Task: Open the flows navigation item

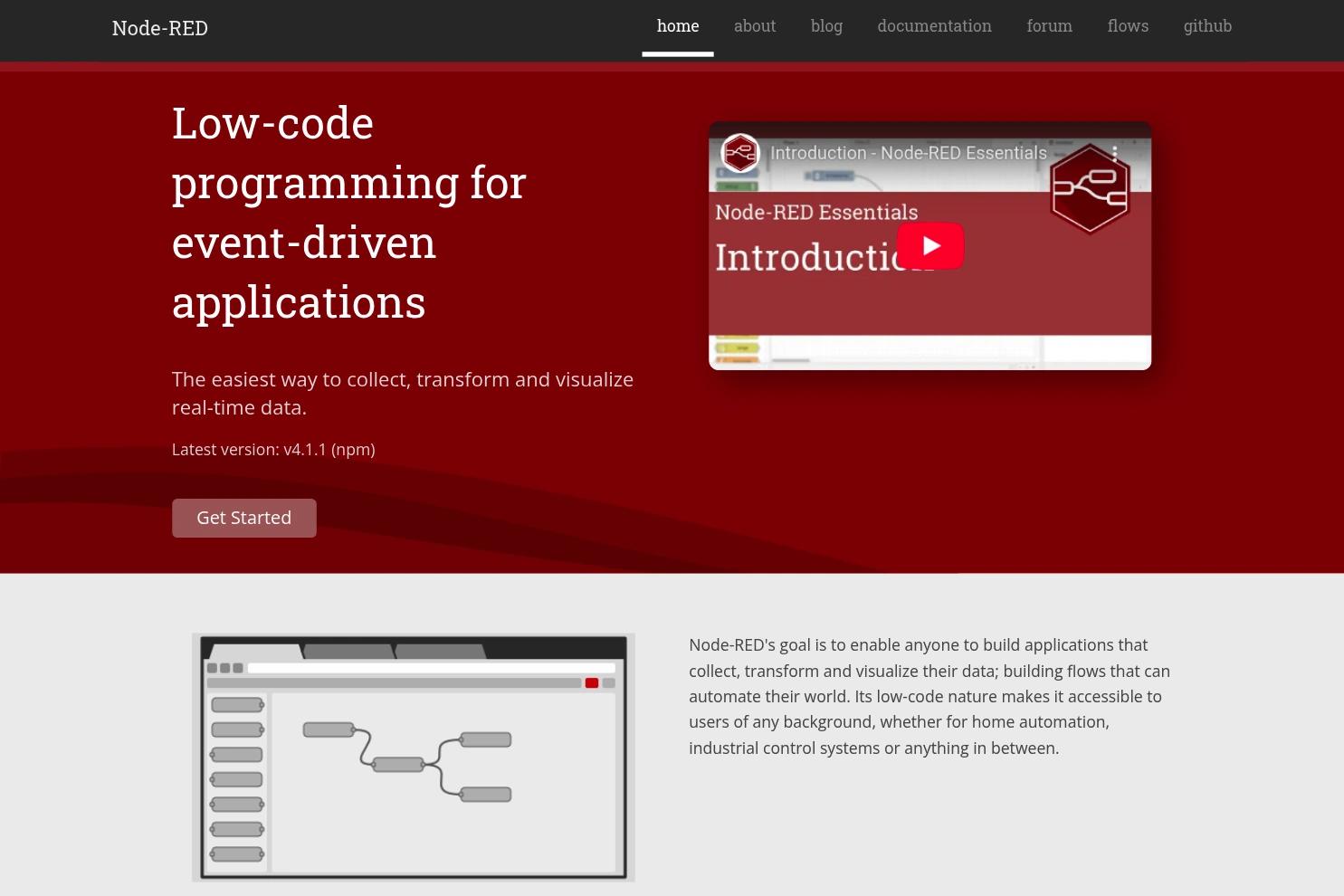Action: tap(1128, 26)
